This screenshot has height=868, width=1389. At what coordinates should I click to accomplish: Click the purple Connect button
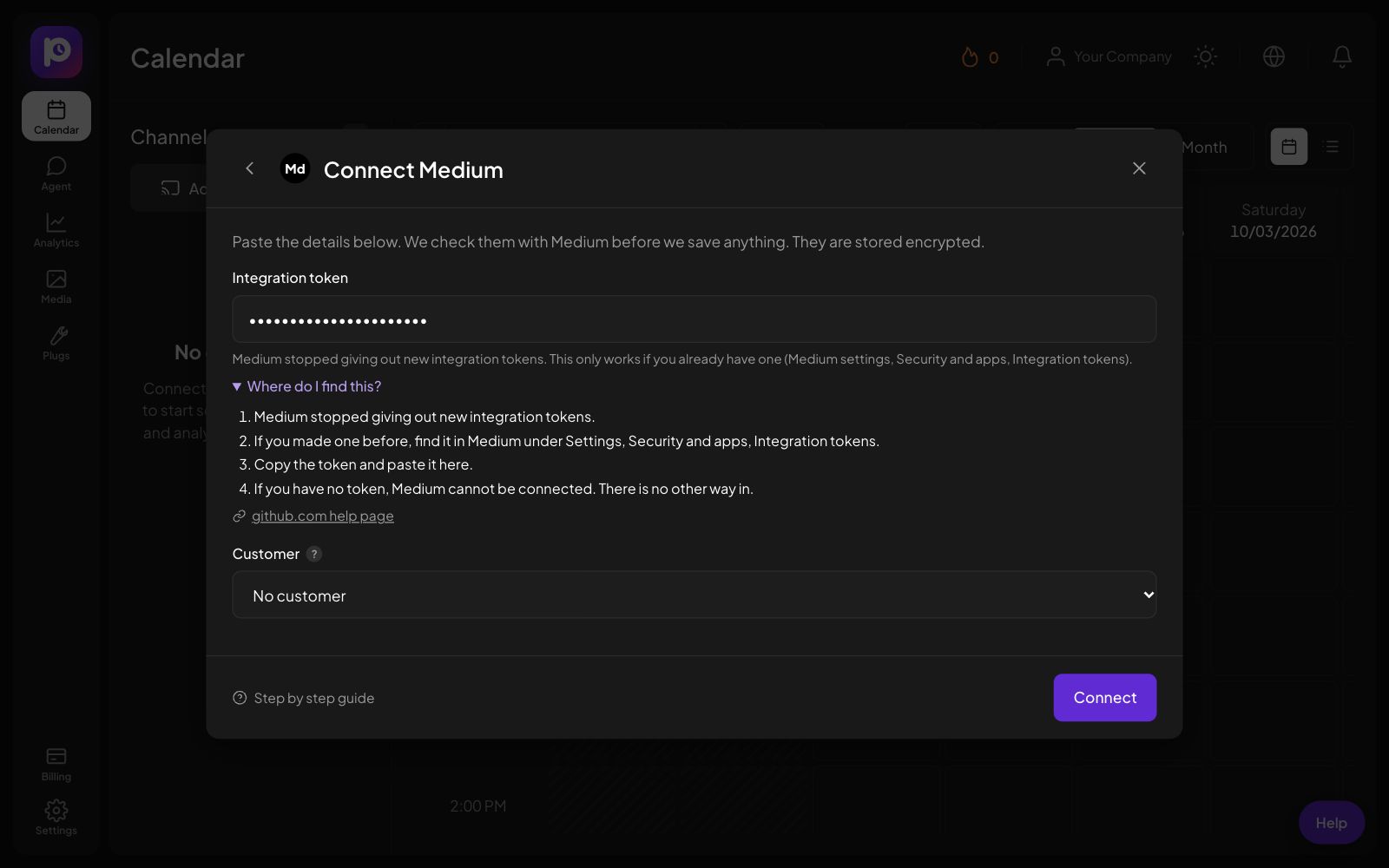1105,698
